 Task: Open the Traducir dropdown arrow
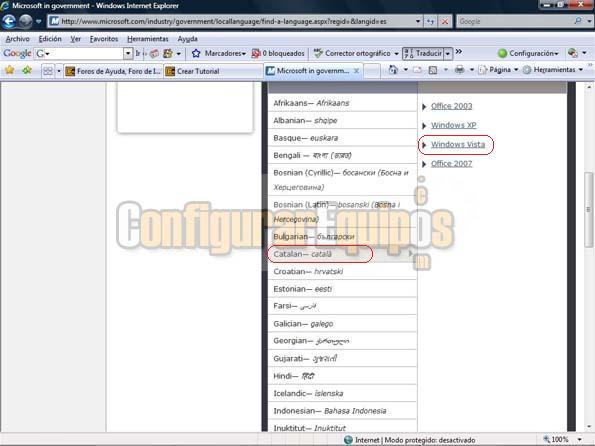[448, 54]
